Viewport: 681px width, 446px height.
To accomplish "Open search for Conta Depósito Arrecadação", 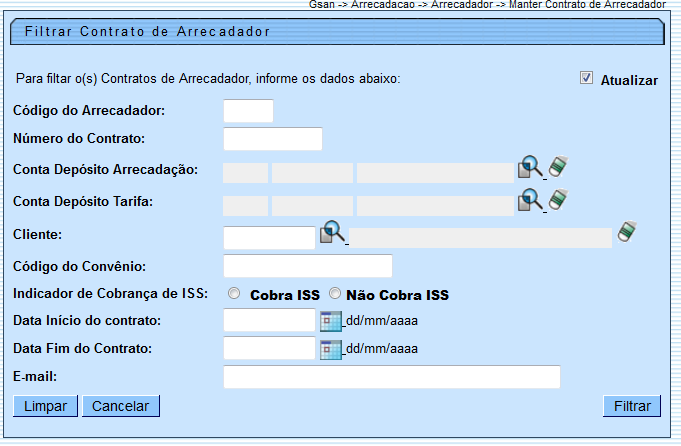I will tap(530, 167).
